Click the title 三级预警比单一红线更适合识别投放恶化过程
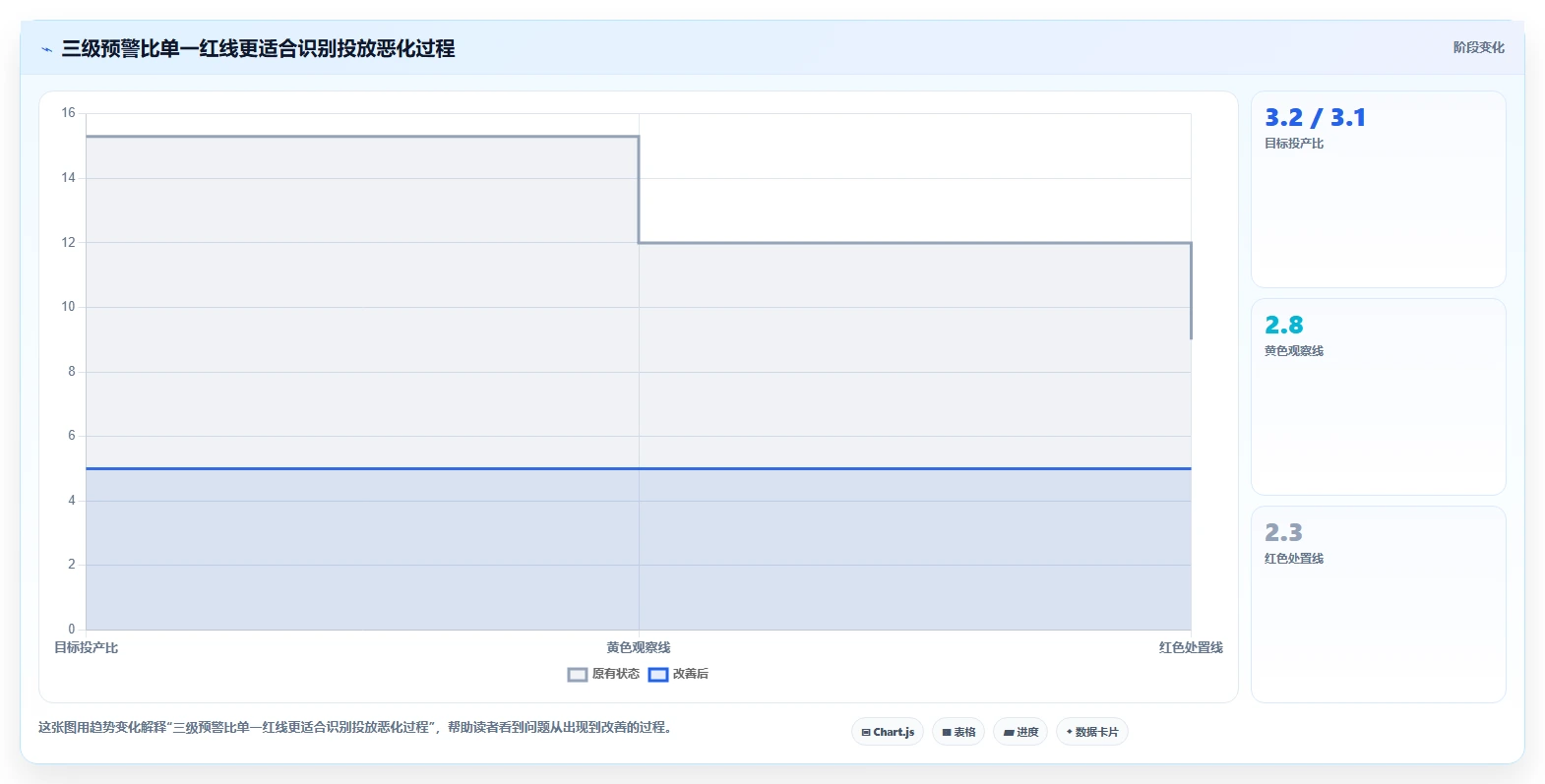This screenshot has height=784, width=1545. [x=258, y=48]
